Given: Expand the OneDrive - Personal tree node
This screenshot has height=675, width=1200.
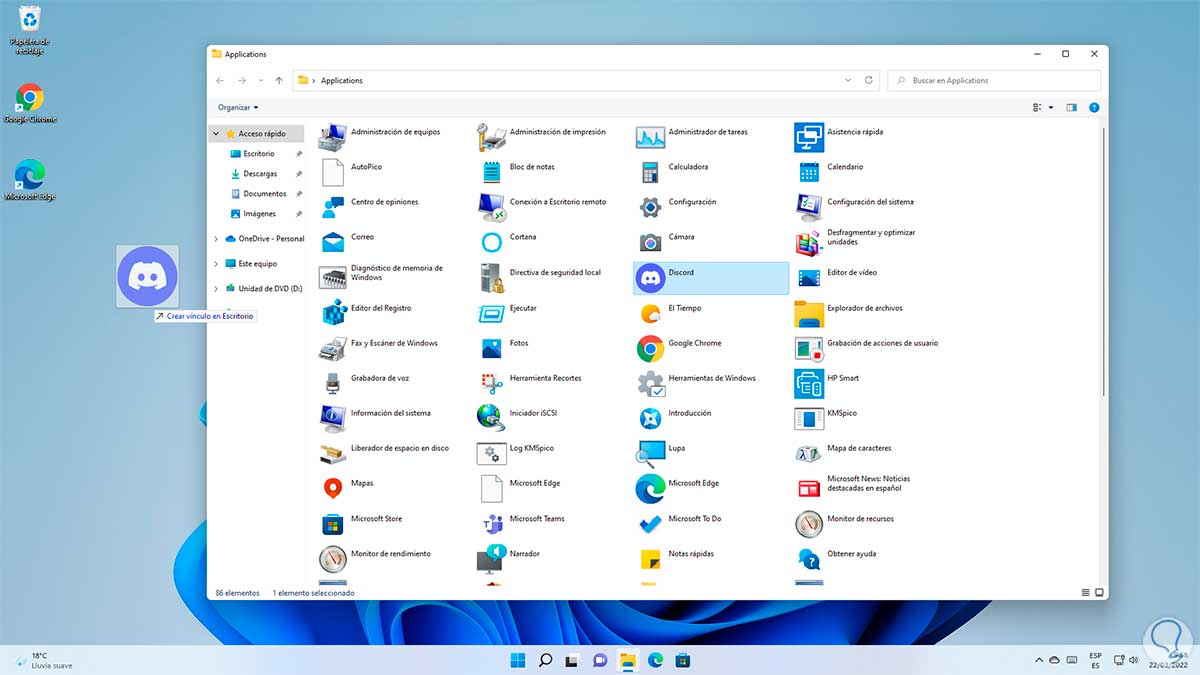Looking at the screenshot, I should click(x=216, y=239).
